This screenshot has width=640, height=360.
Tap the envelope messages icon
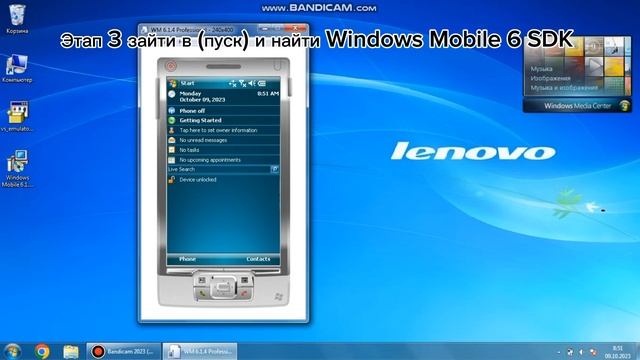tap(172, 140)
